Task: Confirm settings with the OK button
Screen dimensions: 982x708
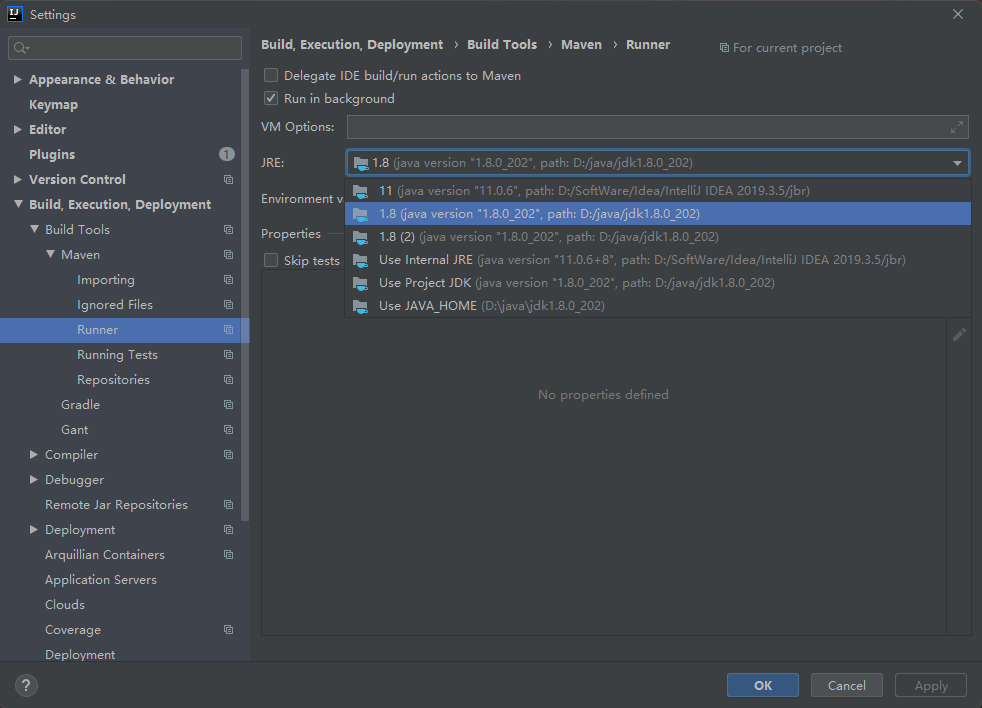Action: pyautogui.click(x=763, y=685)
